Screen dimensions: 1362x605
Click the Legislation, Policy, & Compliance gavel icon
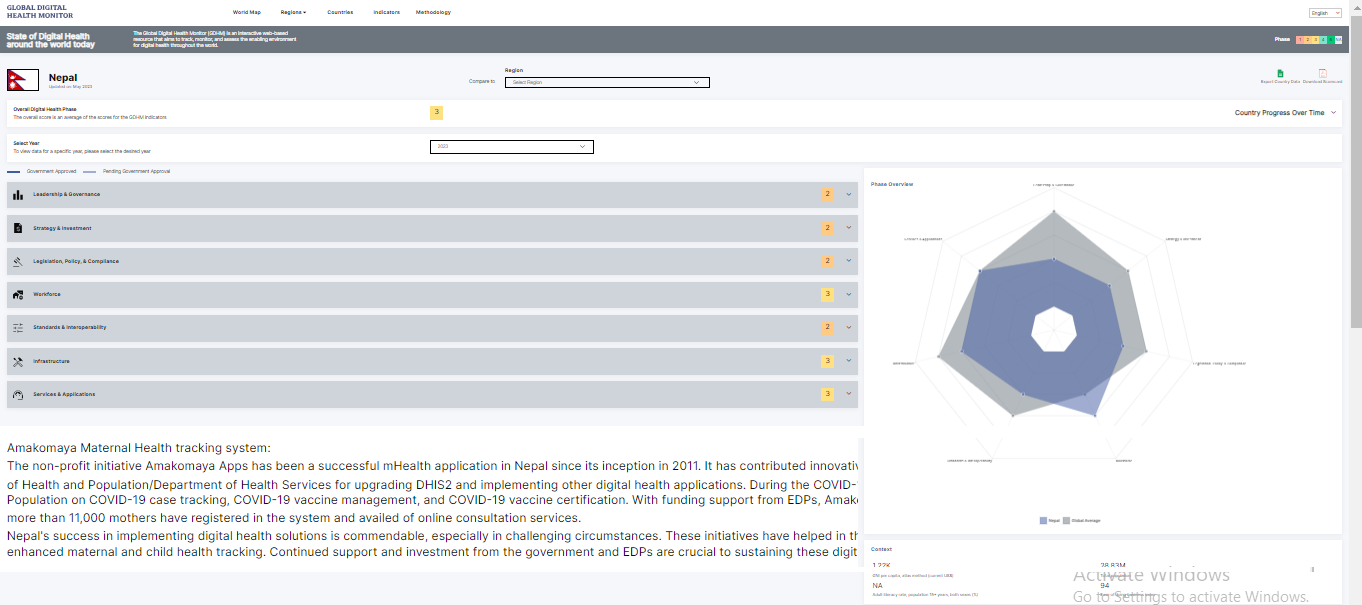click(18, 262)
